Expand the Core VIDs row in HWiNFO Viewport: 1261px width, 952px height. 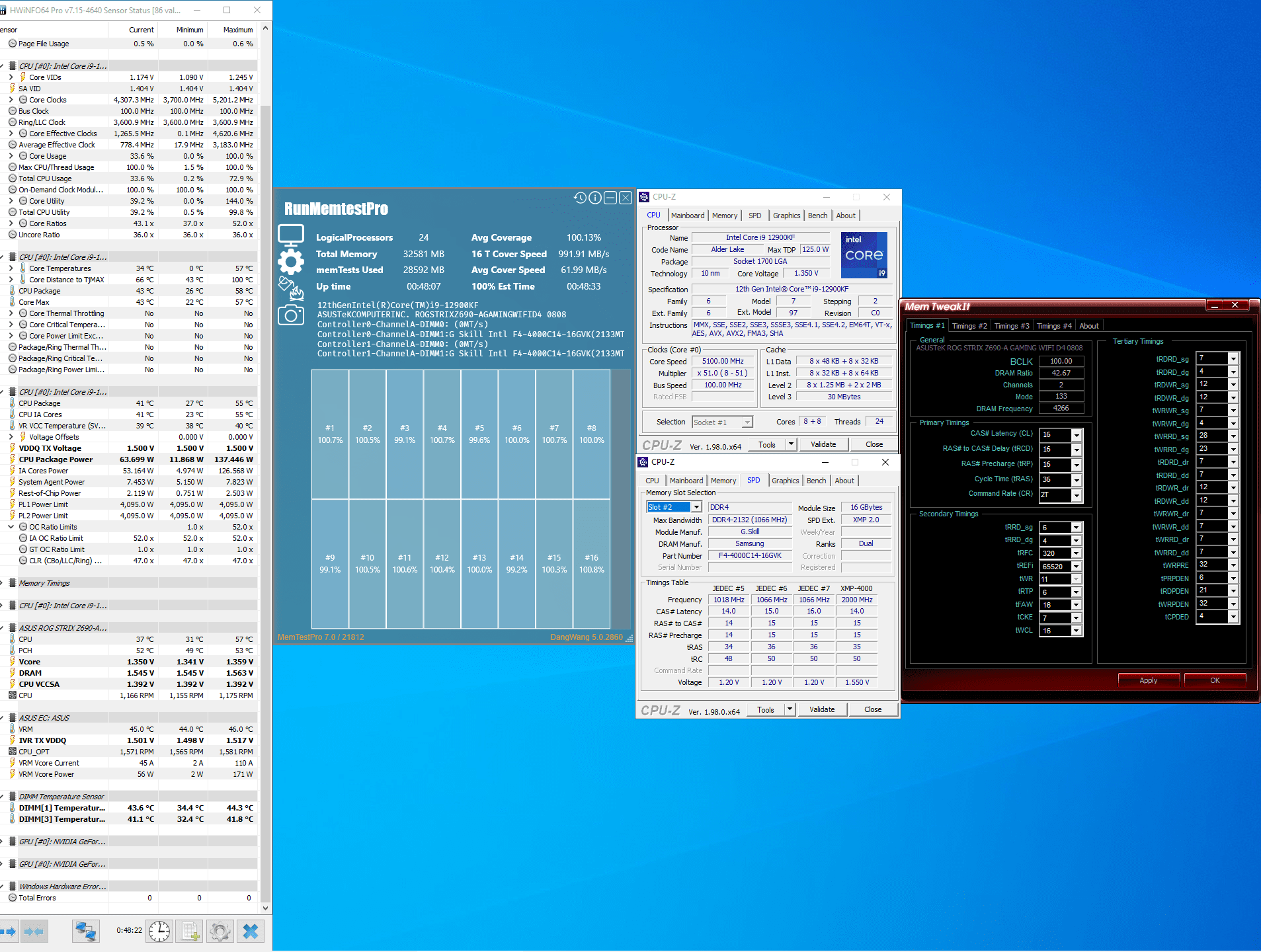click(x=11, y=77)
